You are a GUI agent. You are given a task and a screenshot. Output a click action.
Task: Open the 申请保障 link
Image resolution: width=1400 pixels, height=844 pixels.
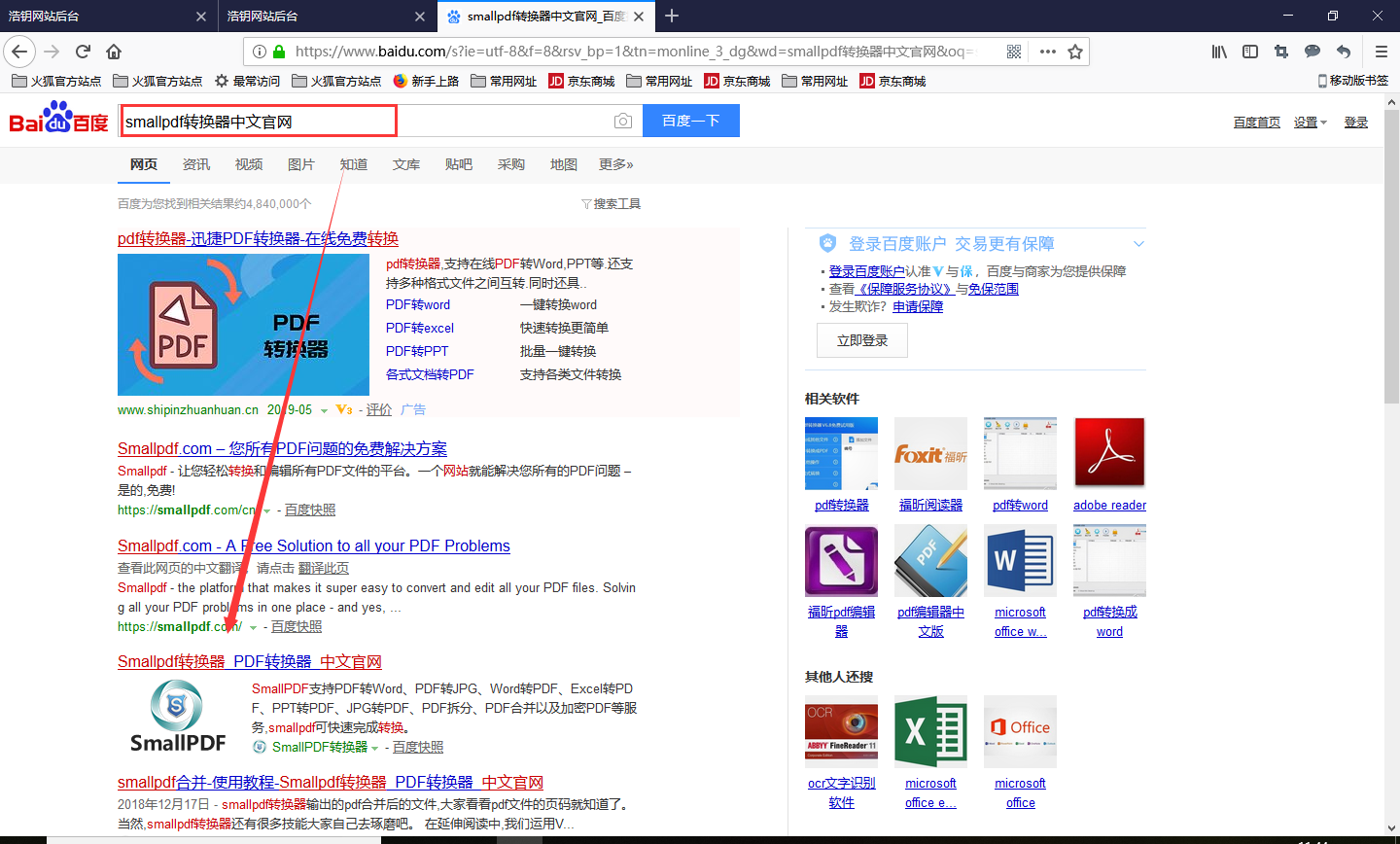point(918,306)
